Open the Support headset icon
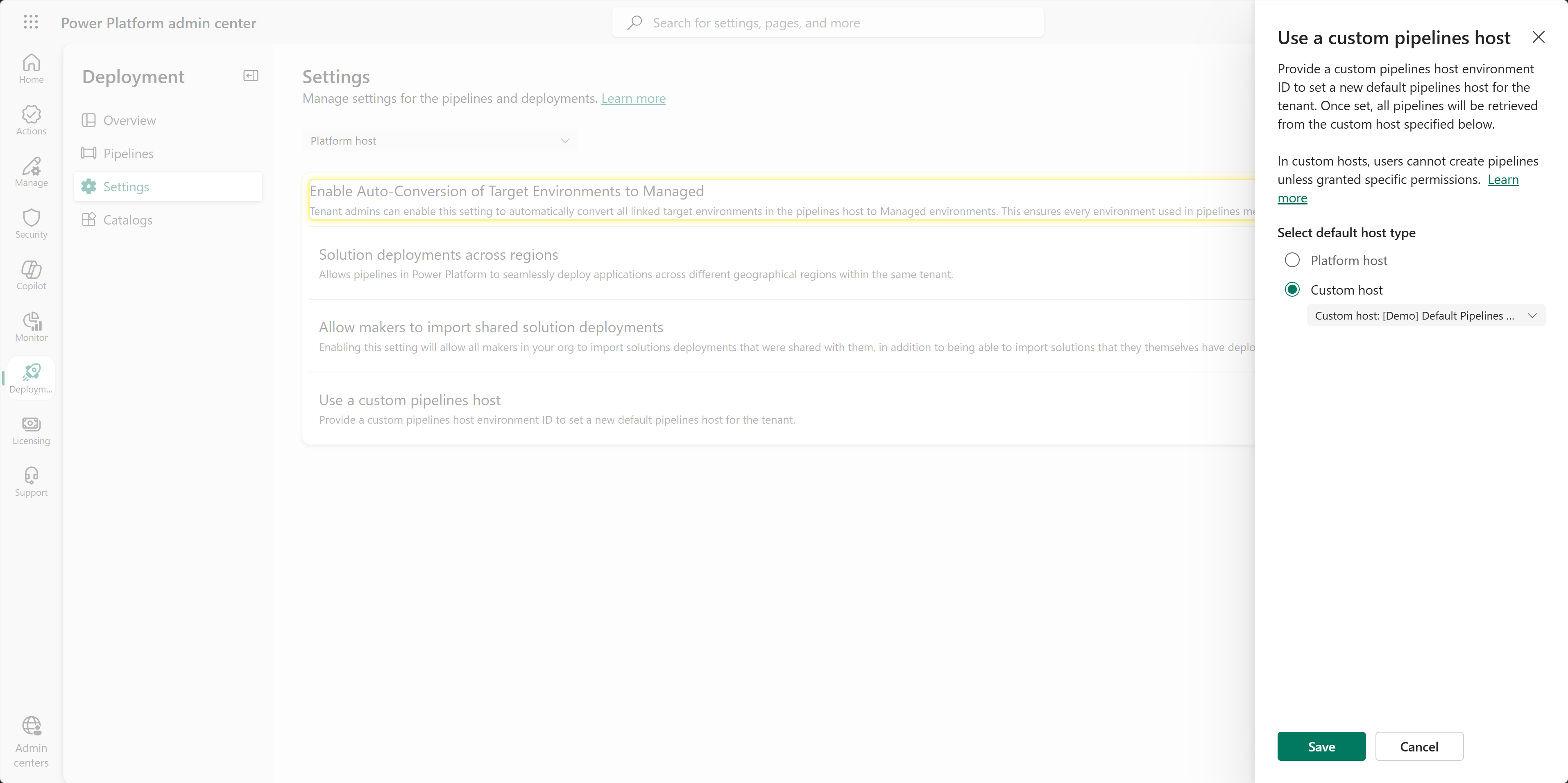Viewport: 1568px width, 783px height. coord(31,481)
